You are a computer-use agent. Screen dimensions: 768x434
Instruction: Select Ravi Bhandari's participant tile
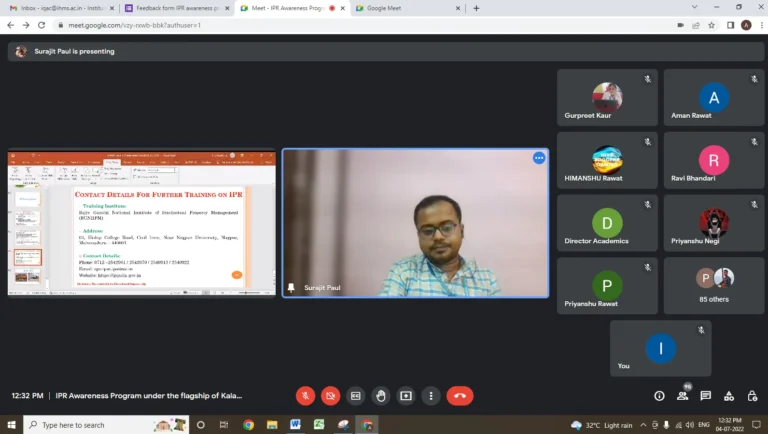[x=714, y=160]
